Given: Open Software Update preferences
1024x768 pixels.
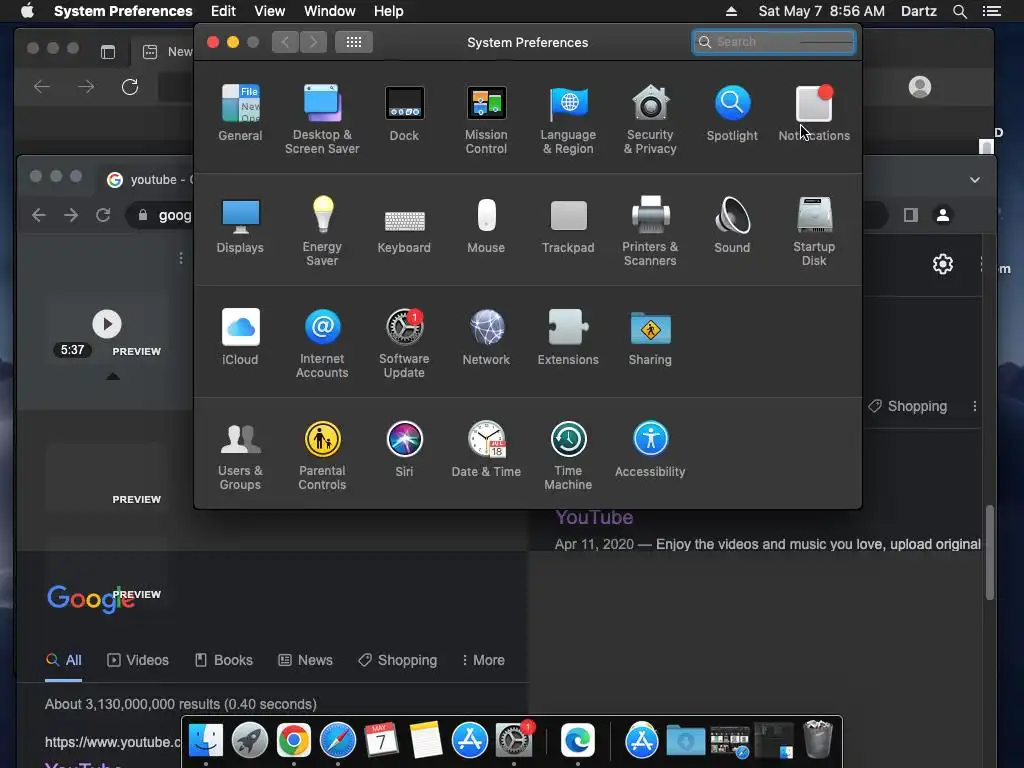Looking at the screenshot, I should (x=404, y=344).
